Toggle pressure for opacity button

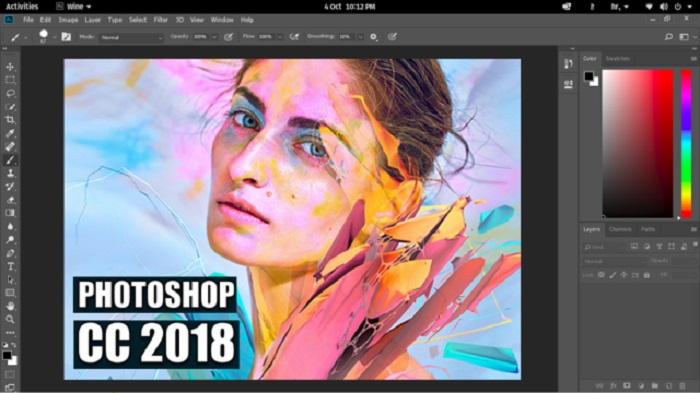228,37
